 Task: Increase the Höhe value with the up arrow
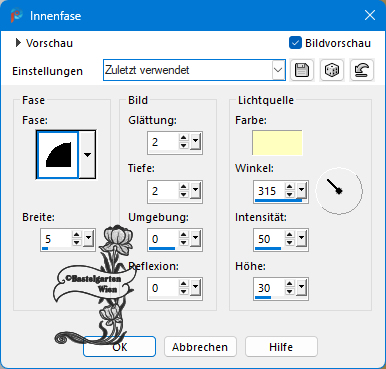click(290, 284)
